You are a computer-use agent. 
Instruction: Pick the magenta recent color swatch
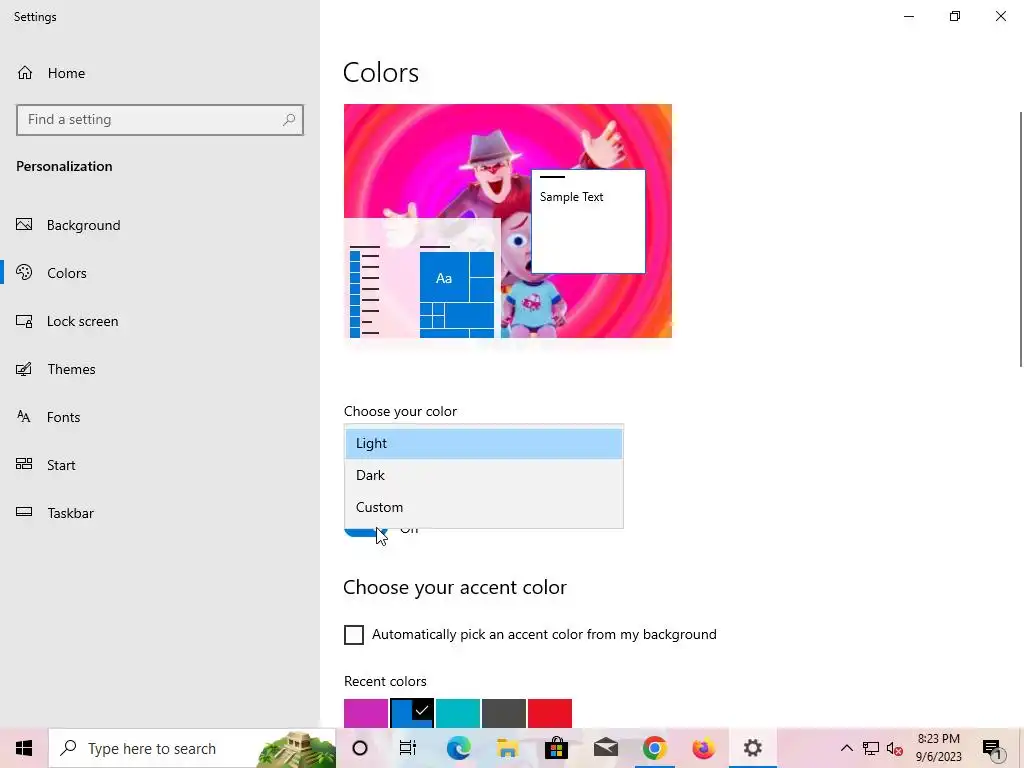366,713
